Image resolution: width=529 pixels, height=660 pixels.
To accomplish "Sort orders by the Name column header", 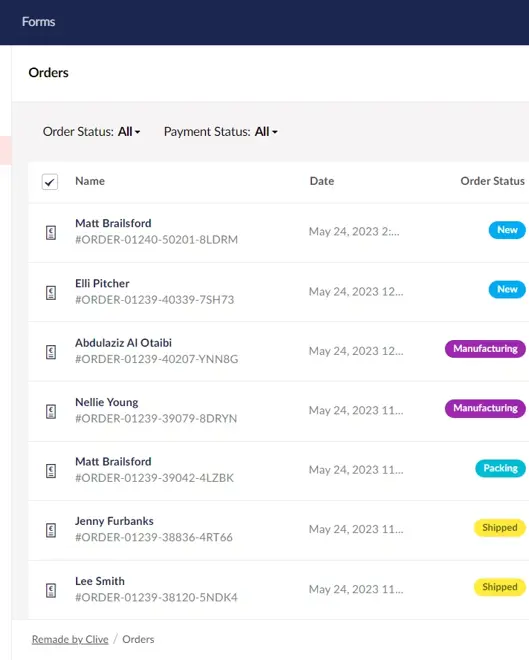I will point(90,181).
